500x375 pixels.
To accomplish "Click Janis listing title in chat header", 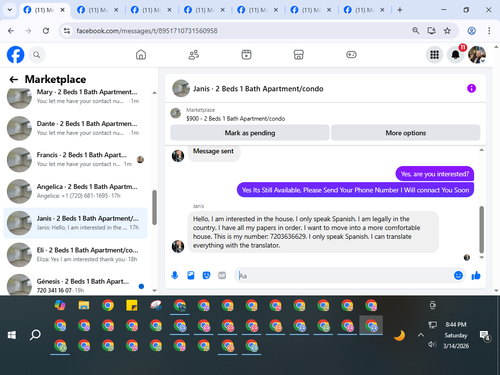I will pos(258,89).
